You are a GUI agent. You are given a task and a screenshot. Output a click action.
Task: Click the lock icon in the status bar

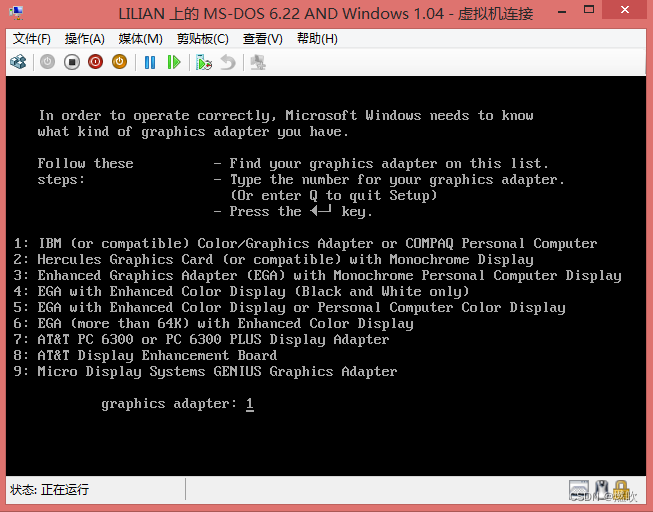621,490
